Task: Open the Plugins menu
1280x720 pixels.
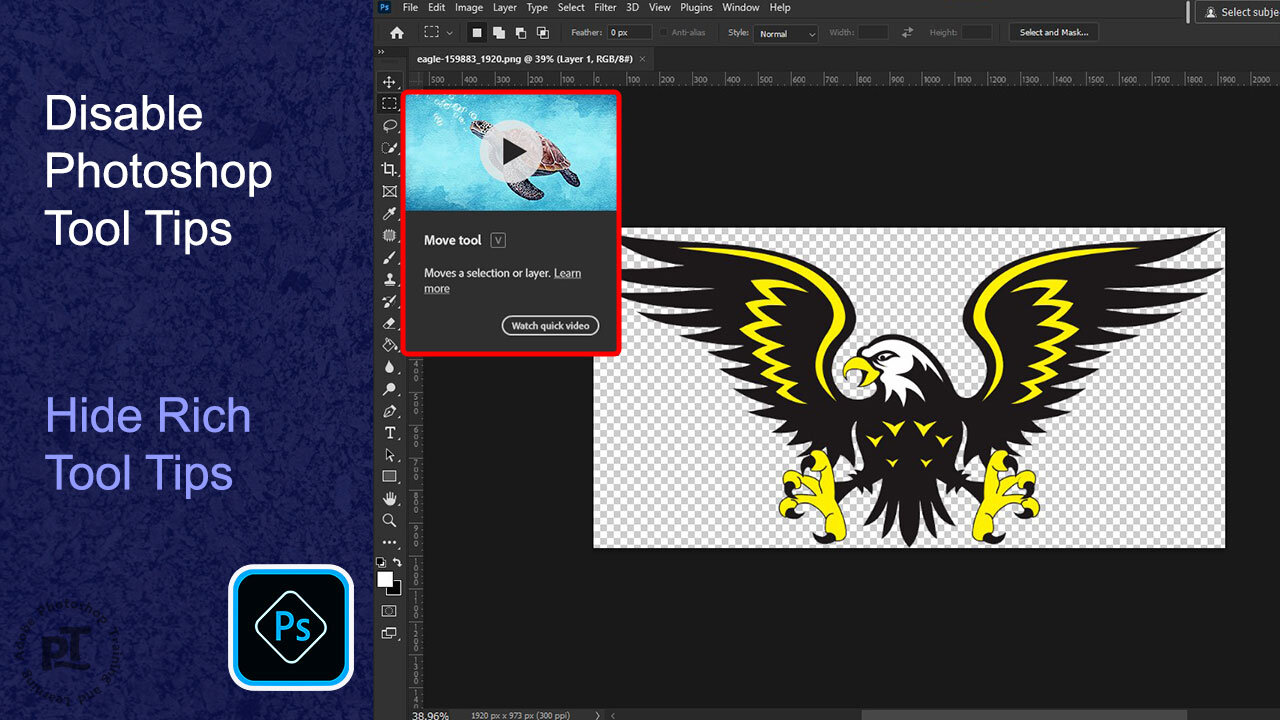Action: coord(696,7)
